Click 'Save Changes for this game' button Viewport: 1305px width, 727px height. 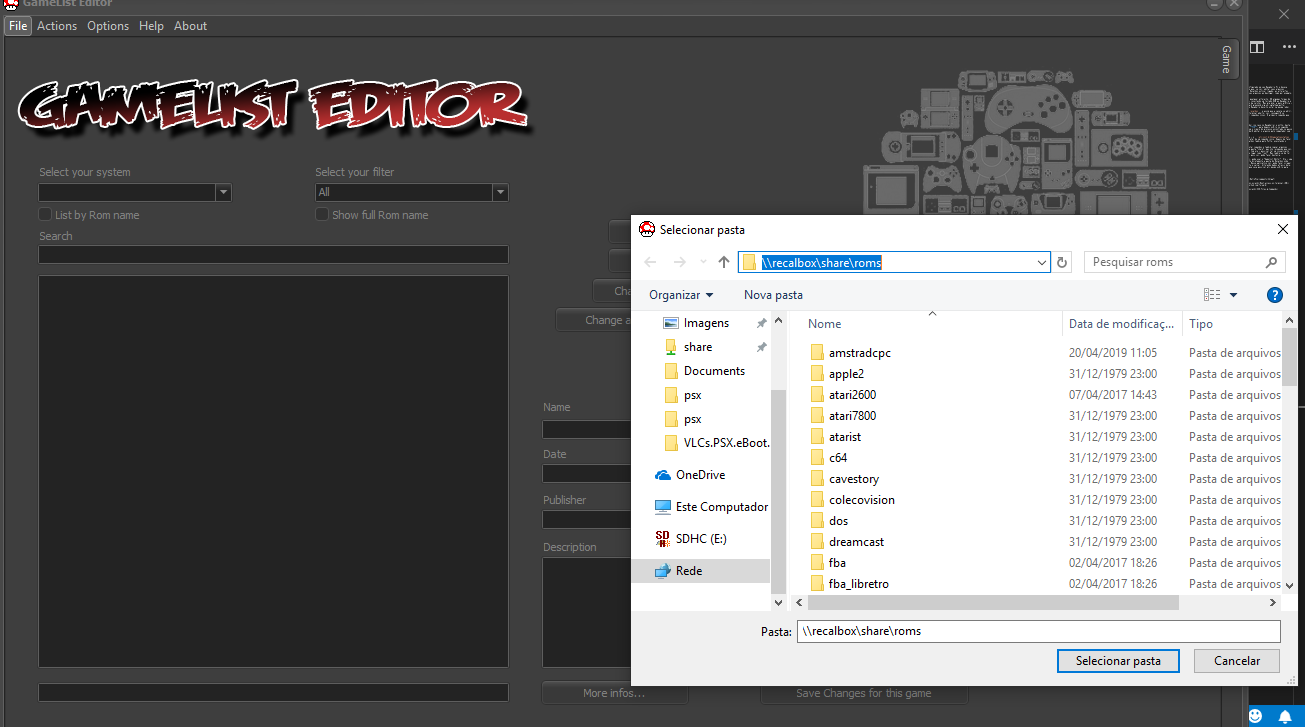tap(864, 693)
